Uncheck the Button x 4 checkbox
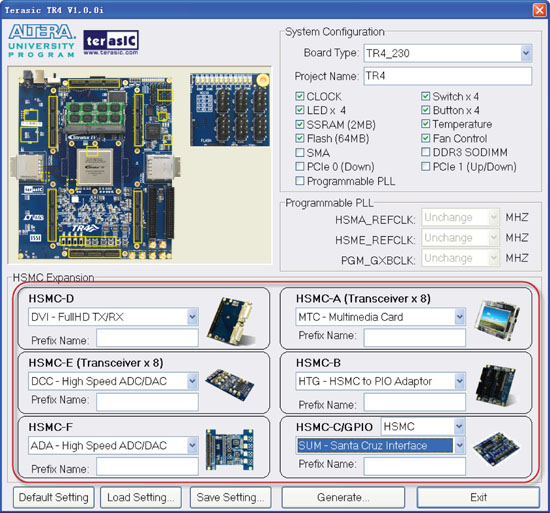550x513 pixels. coord(425,110)
